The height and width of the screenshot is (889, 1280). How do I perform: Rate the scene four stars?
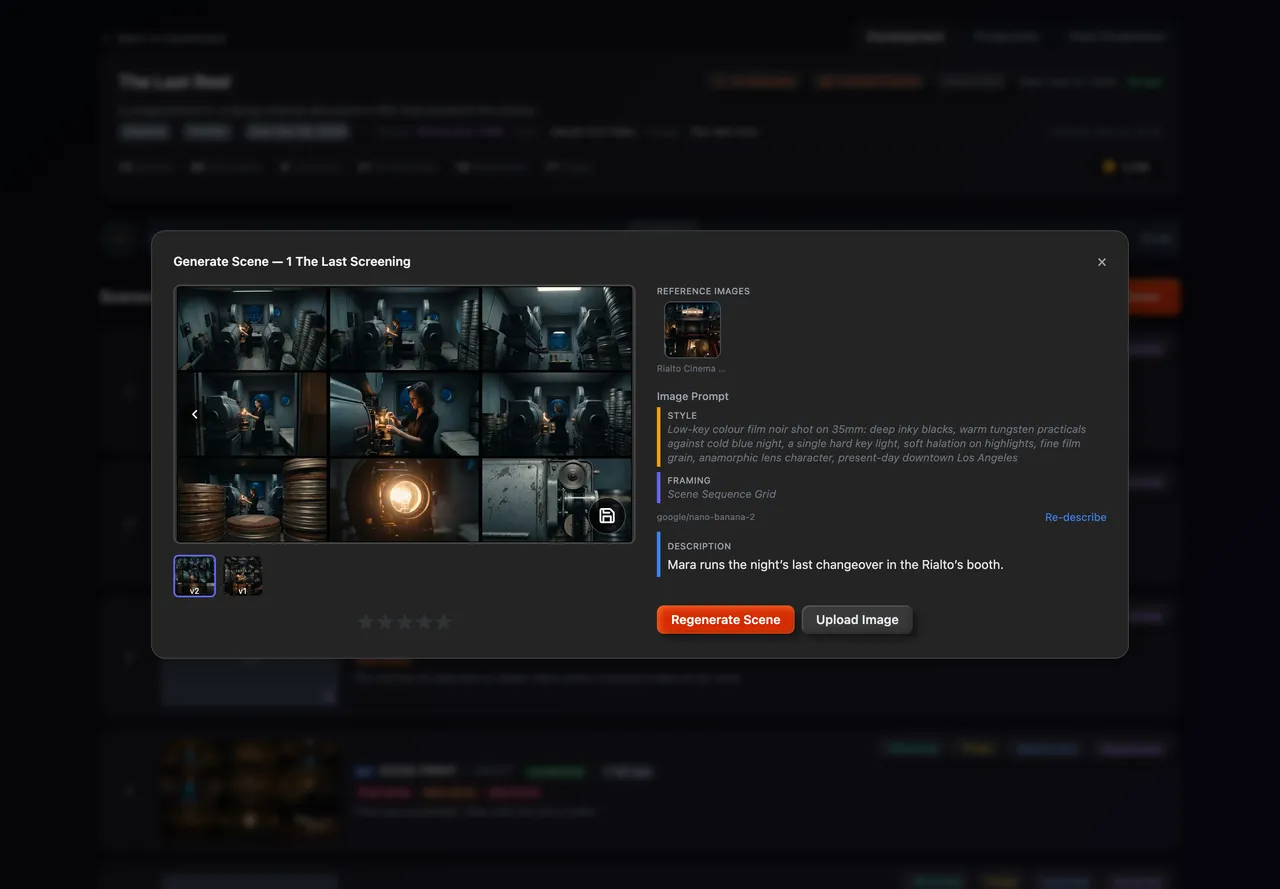[x=424, y=622]
